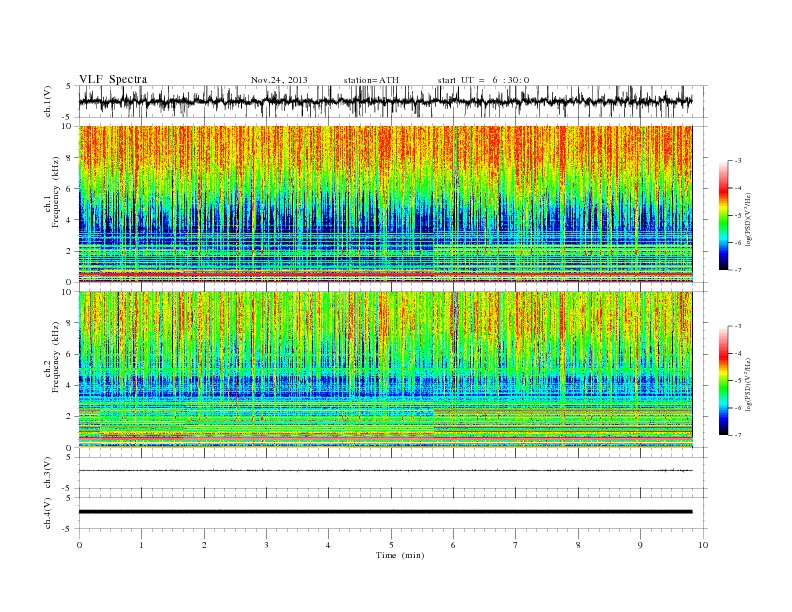
Task: Click the ch.4 thick black waveform trace
Action: click(x=386, y=512)
